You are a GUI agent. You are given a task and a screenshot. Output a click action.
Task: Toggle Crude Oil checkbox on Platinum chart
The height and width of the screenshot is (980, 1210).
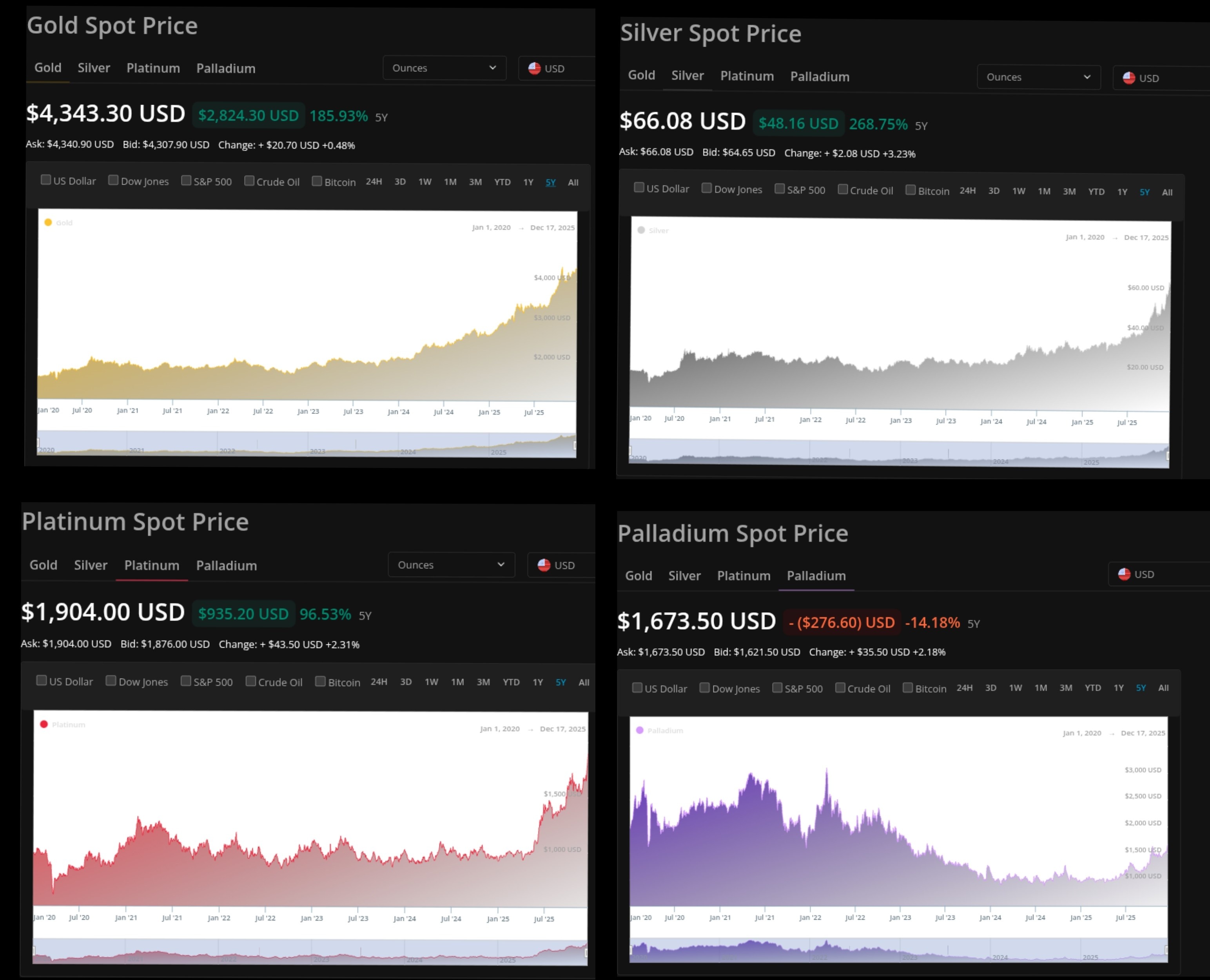tap(251, 681)
